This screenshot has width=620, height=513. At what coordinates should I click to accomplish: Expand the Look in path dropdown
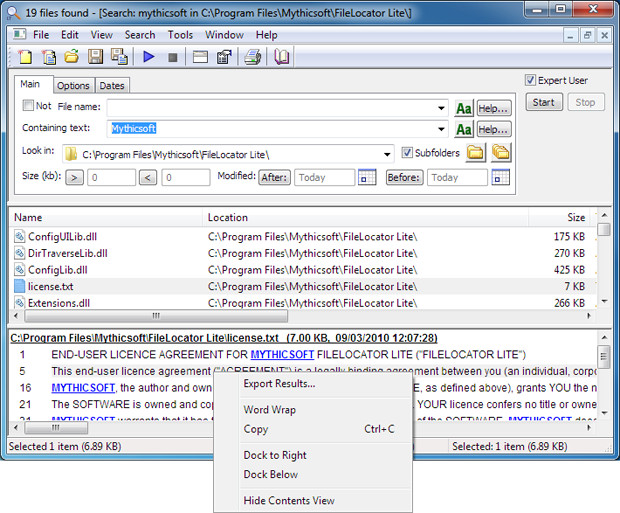[x=387, y=154]
